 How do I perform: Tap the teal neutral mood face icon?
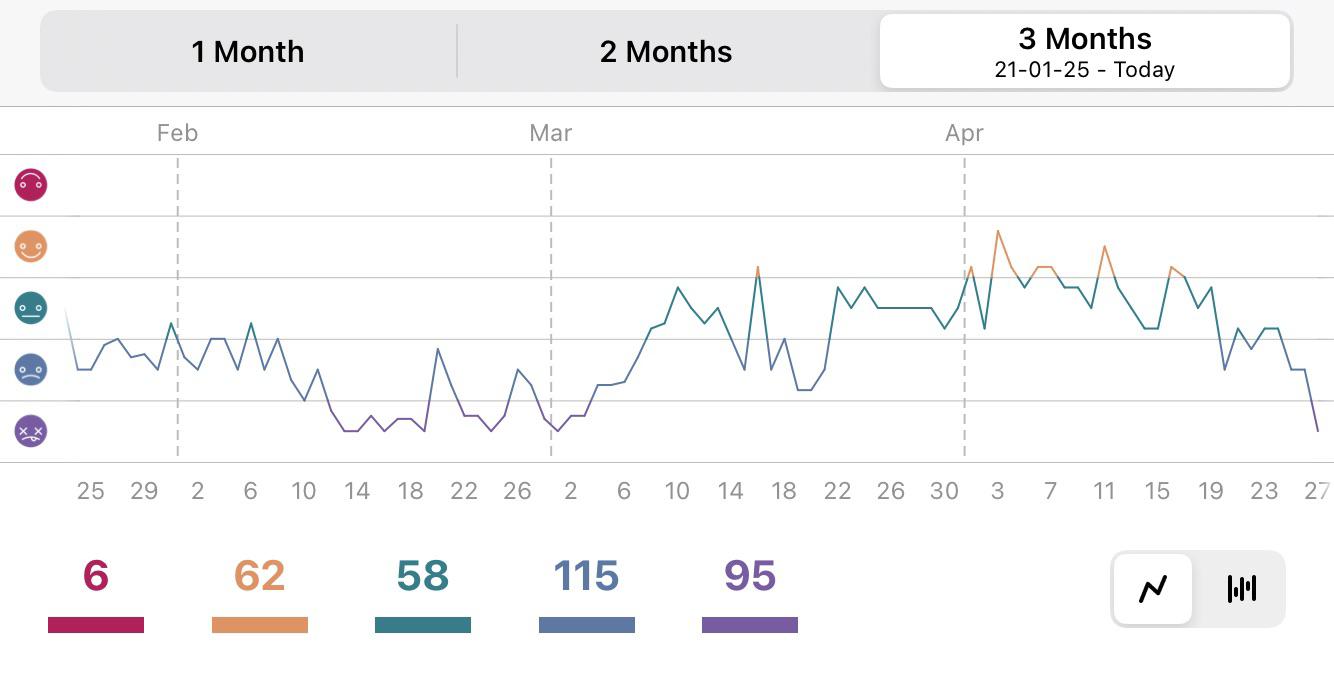coord(31,308)
